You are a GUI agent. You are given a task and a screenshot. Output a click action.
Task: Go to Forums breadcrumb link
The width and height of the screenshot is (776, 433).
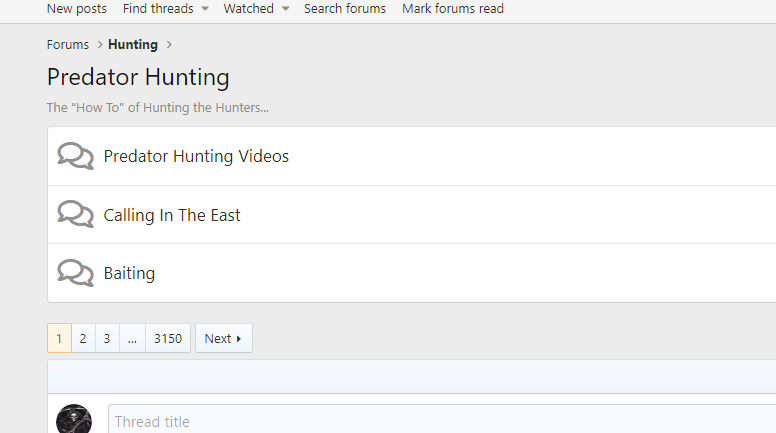[68, 45]
